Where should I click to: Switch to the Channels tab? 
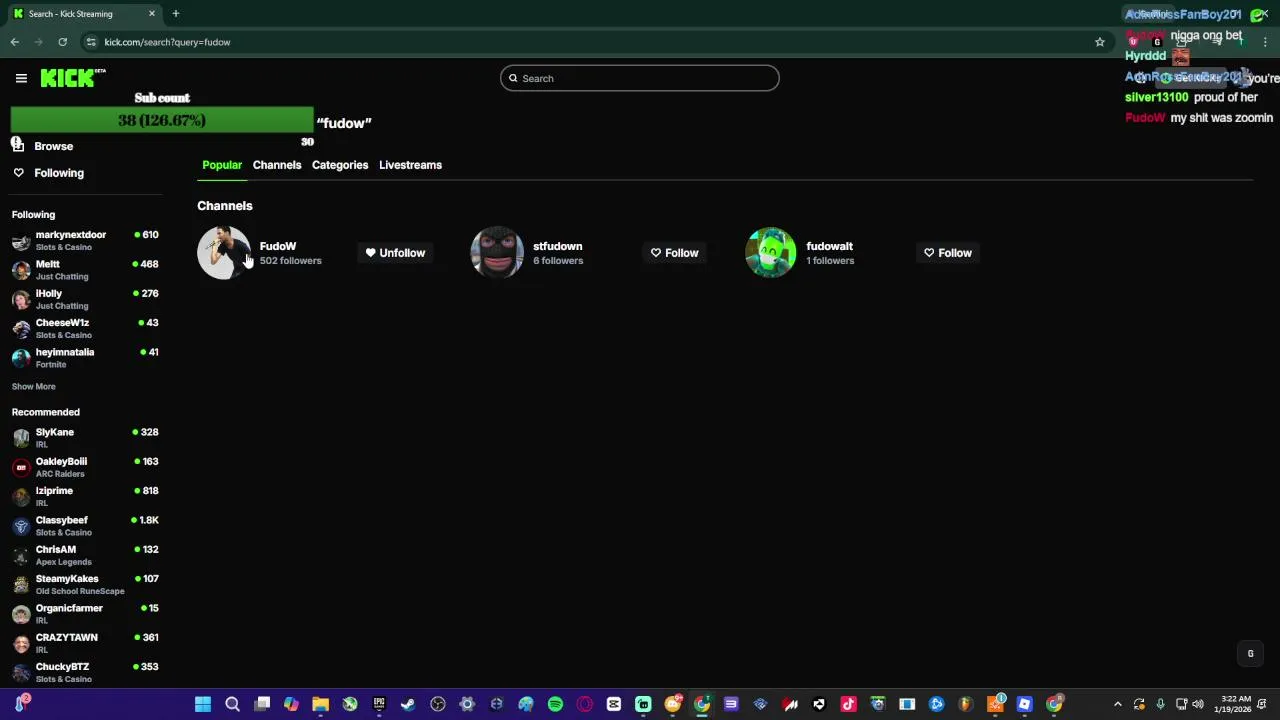click(277, 165)
